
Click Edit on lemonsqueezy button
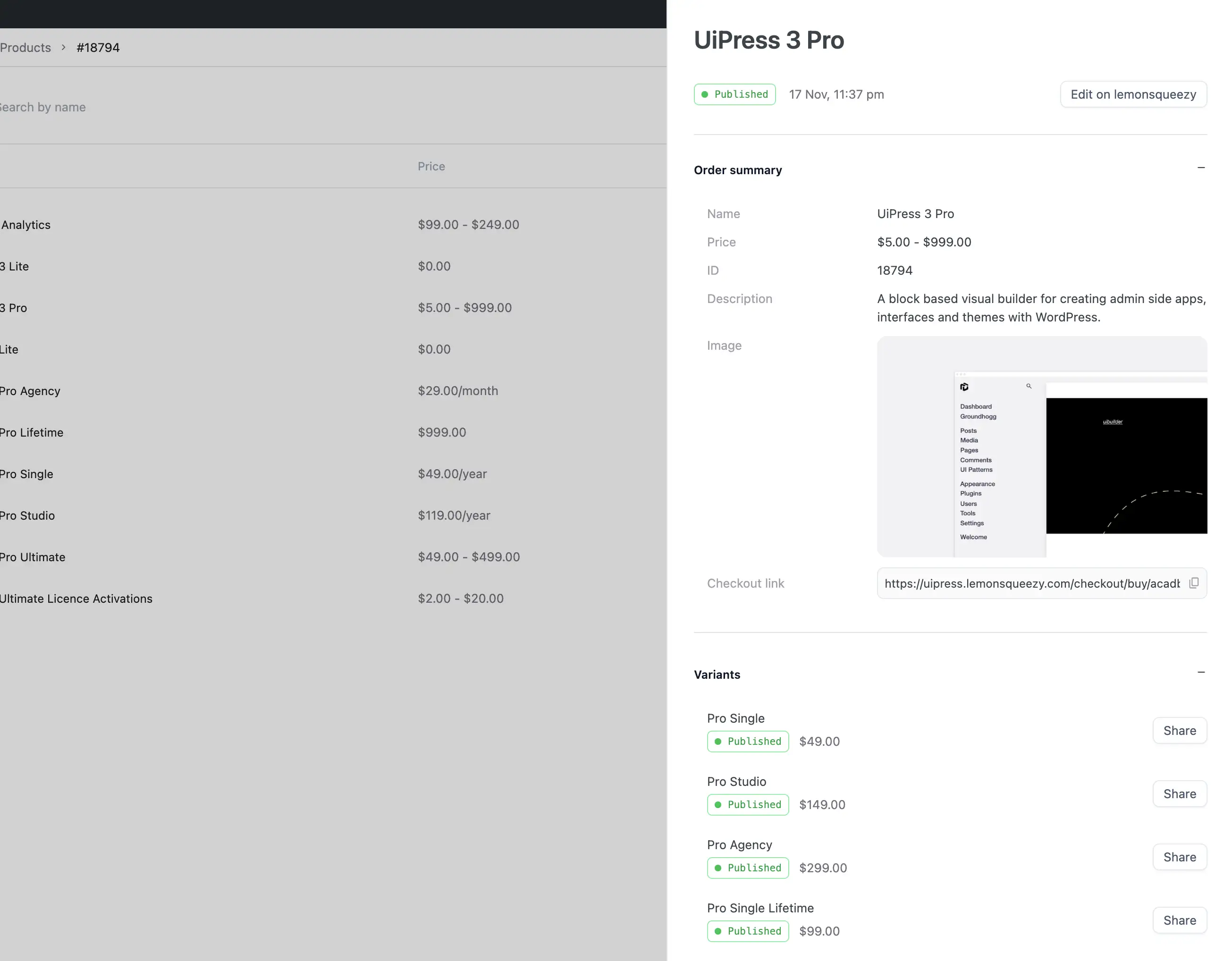(1133, 94)
